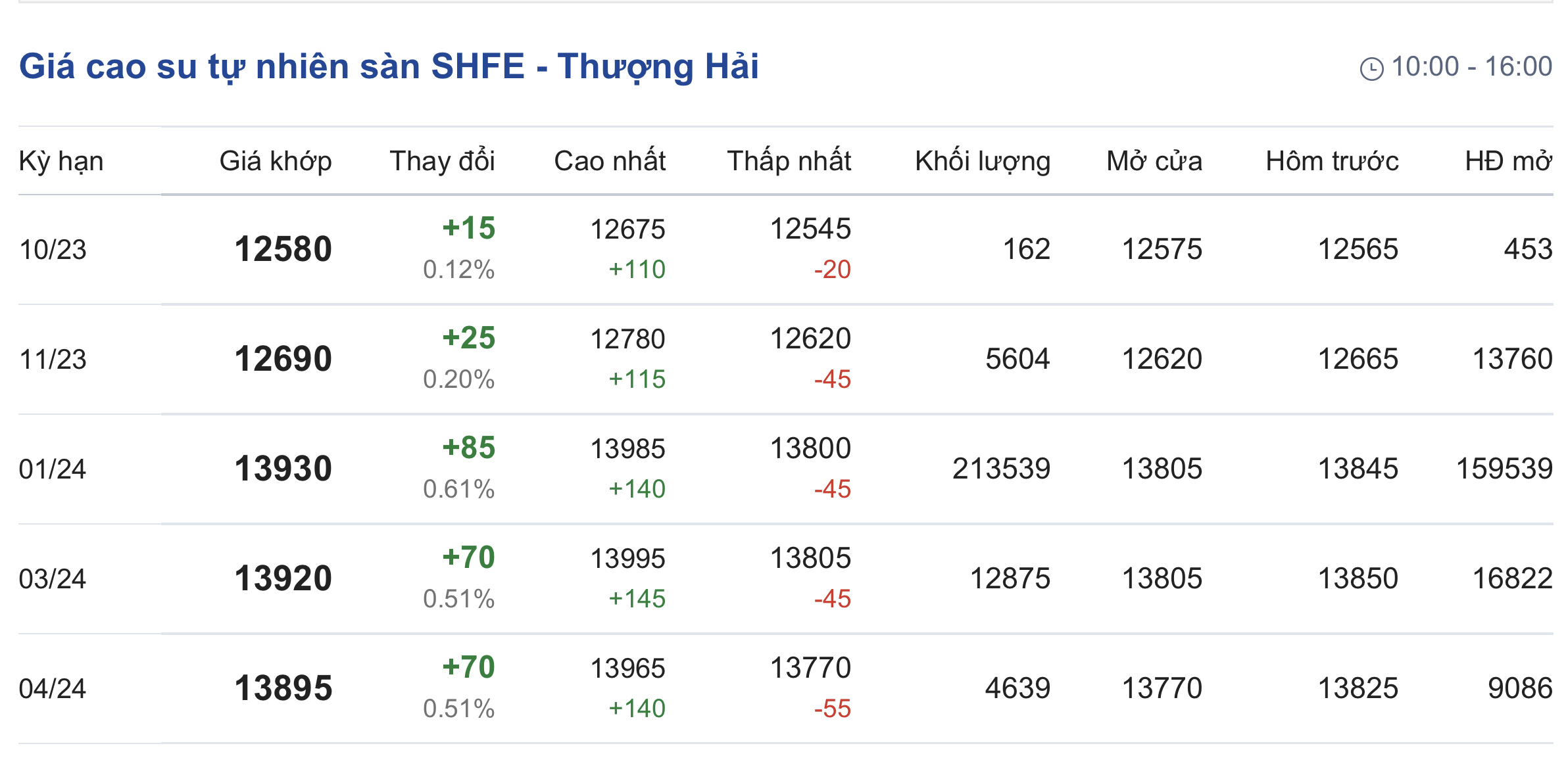Click the lowest price 13770

pyautogui.click(x=810, y=669)
